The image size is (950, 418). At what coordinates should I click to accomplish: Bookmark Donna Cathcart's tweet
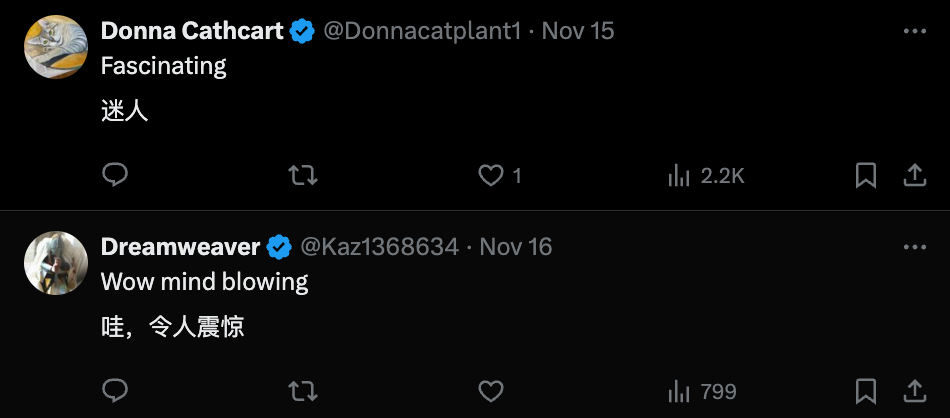(x=866, y=176)
